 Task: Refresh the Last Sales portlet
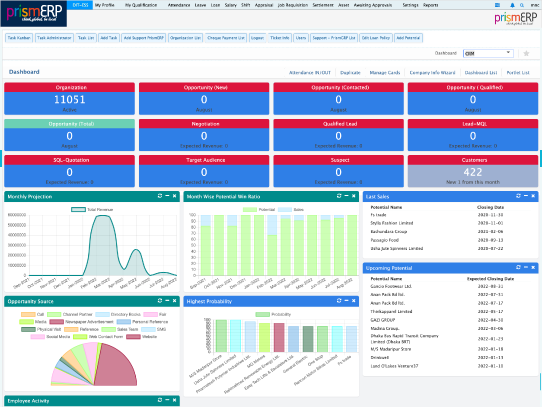point(518,196)
